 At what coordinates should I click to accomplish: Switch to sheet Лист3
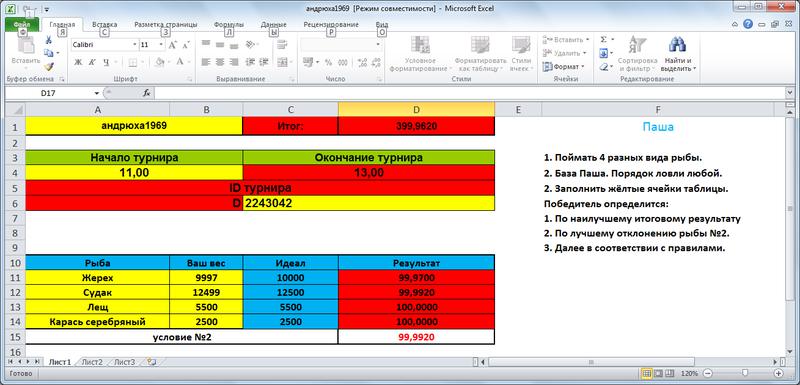click(x=124, y=362)
